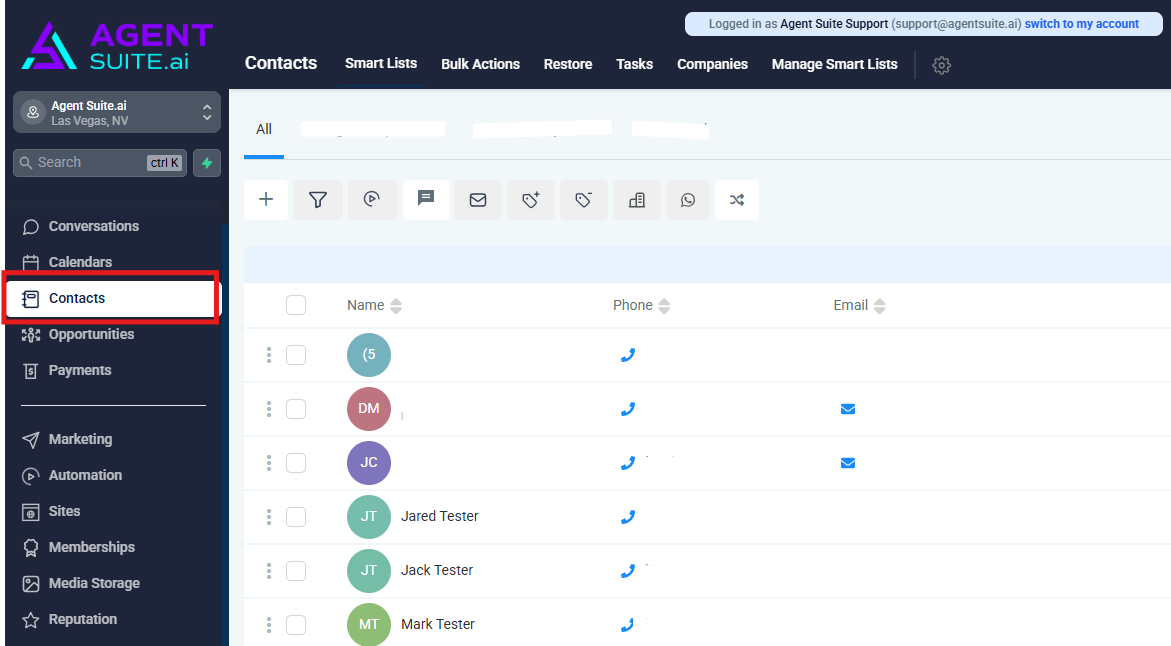Sort by the Name column arrows
This screenshot has width=1171, height=646.
396,305
